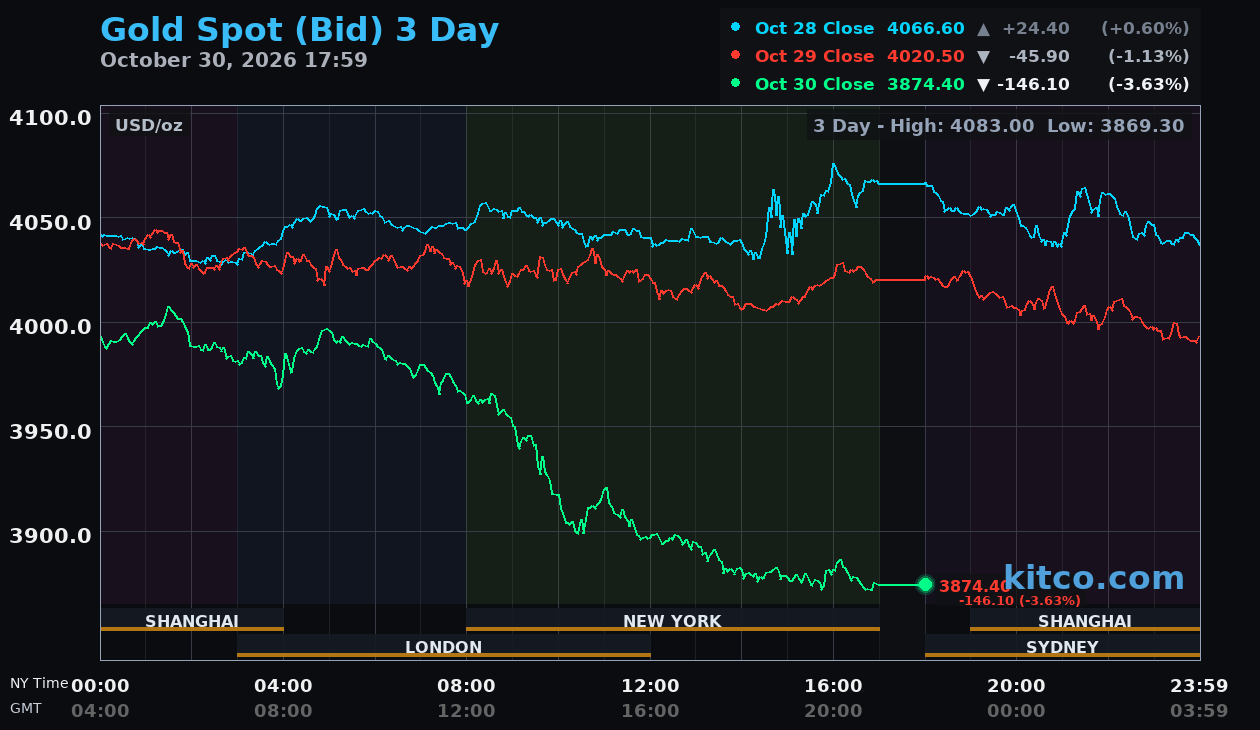1260x730 pixels.
Task: Click the Oct 30 Close 3874.40 value
Action: pos(926,84)
